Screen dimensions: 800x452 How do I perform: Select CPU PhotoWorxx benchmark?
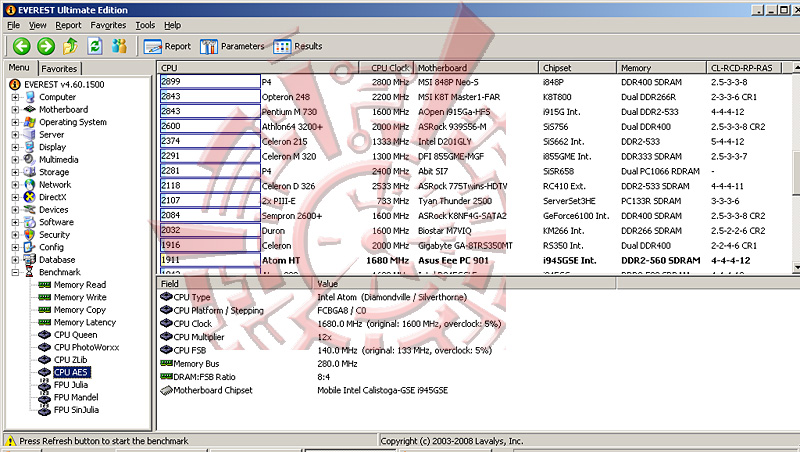86,347
